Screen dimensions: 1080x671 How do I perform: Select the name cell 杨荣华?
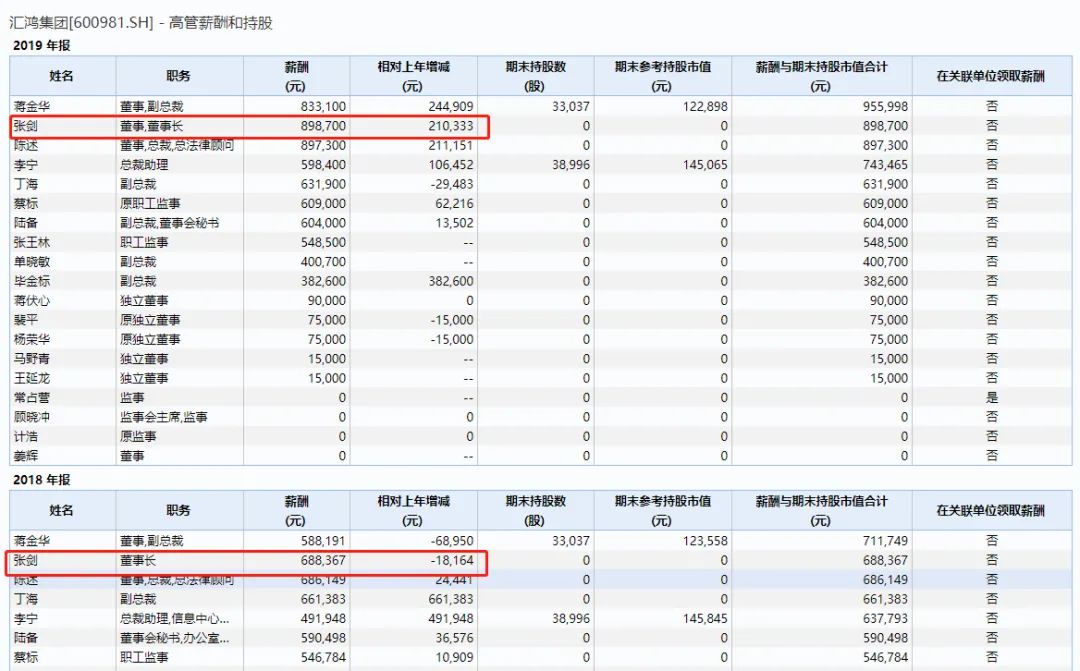pos(32,340)
